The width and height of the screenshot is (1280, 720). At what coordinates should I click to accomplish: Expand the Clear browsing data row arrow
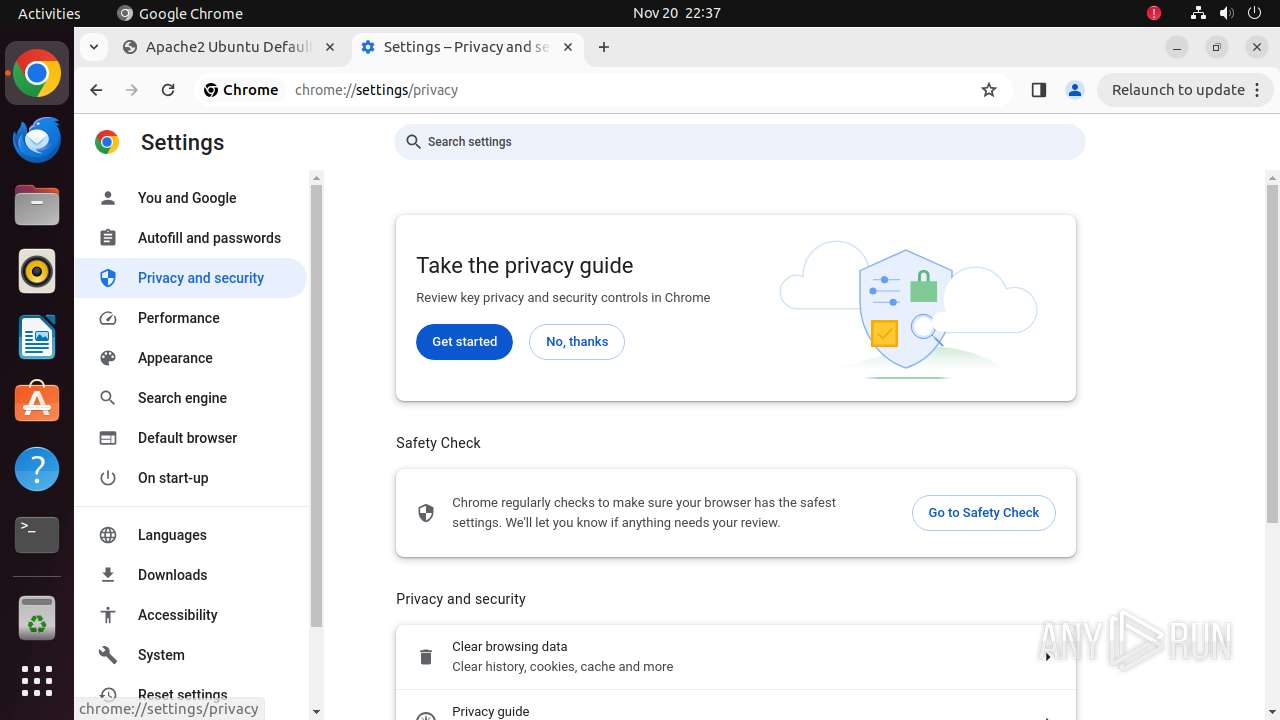click(x=1047, y=657)
